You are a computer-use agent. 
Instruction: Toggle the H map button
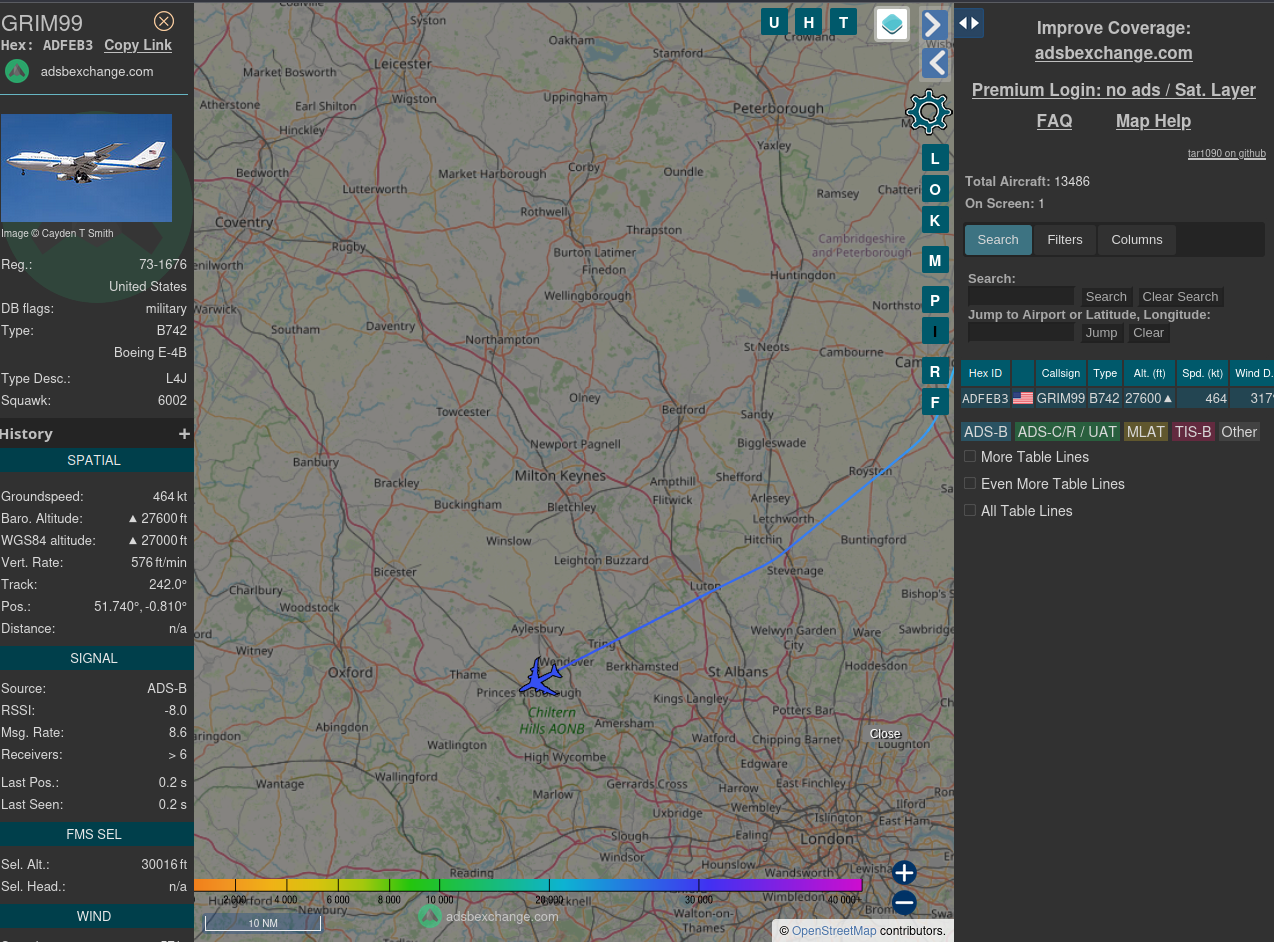[809, 22]
